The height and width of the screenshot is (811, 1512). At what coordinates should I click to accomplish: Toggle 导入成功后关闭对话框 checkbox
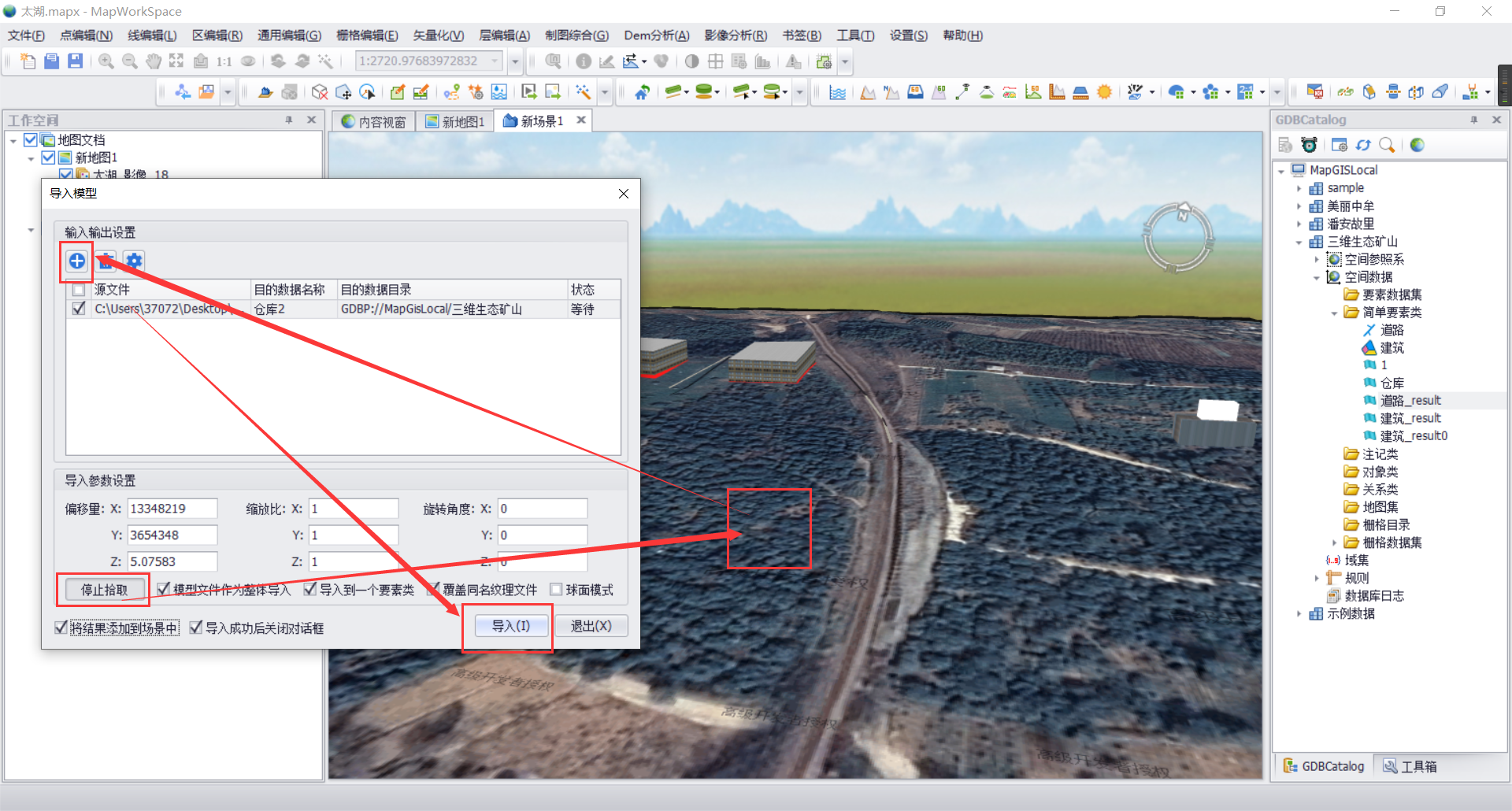pyautogui.click(x=196, y=628)
